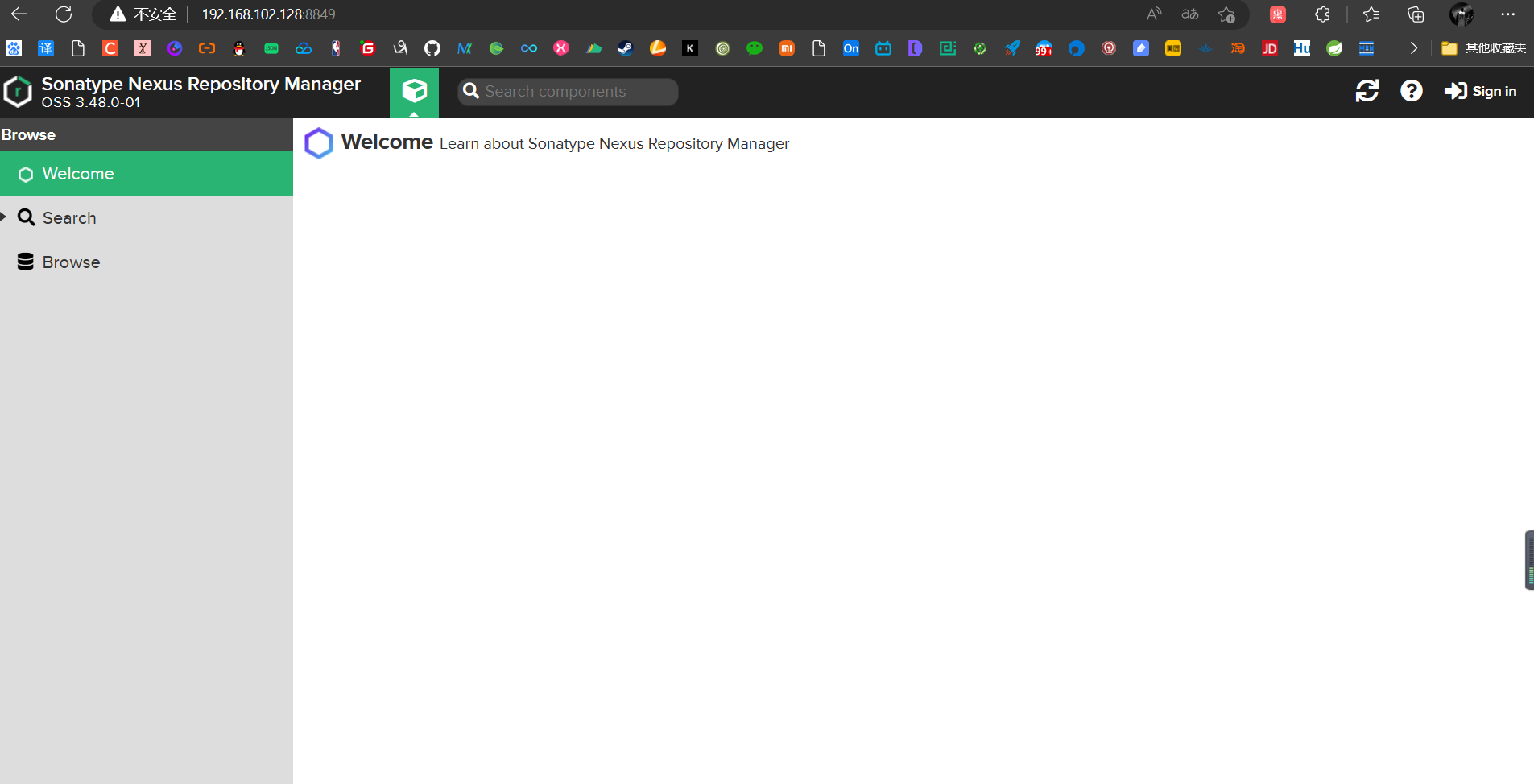Screen dimensions: 1534x784
Task: Open the yellow Meituan bookmark icon
Action: tap(1173, 48)
